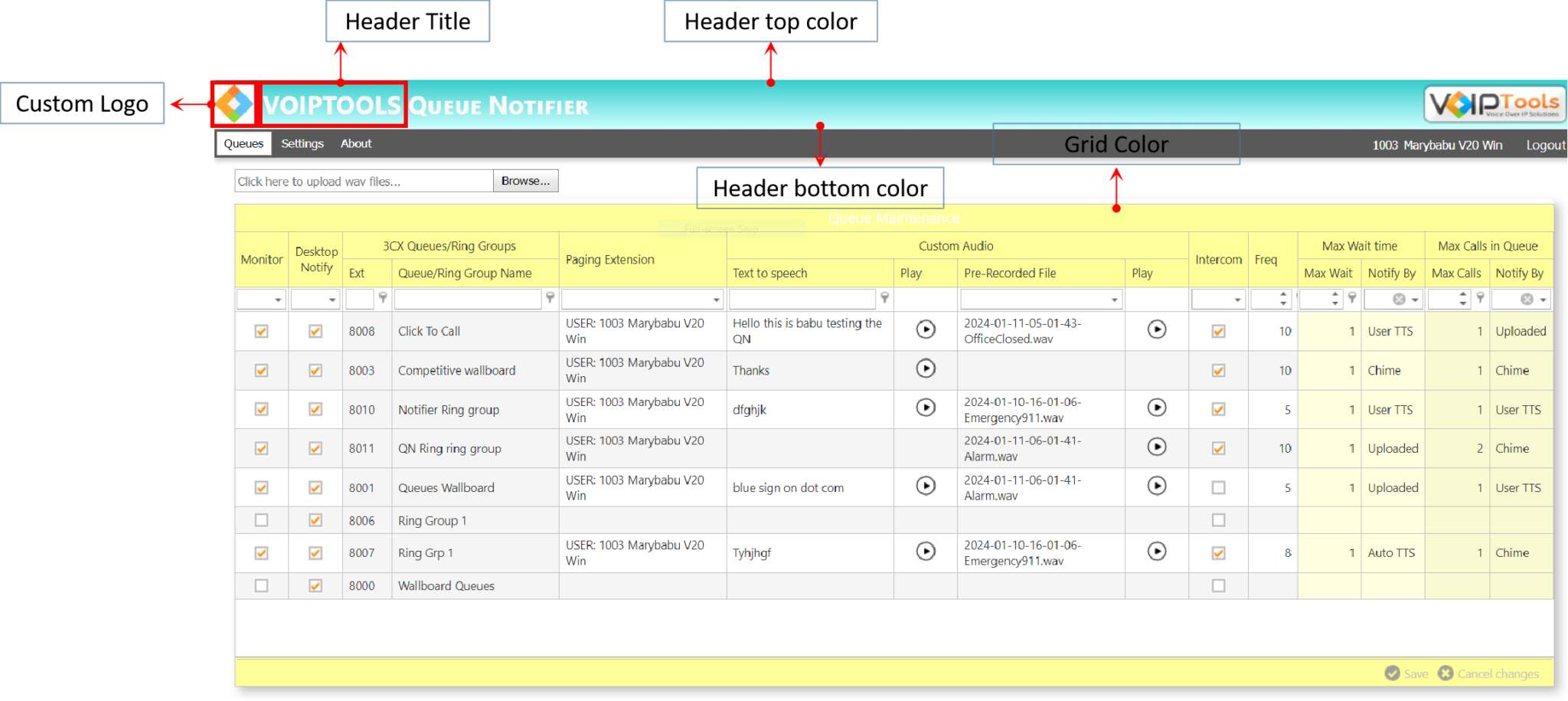Play the OfficeClosed.wav pre-recorded file
The height and width of the screenshot is (701, 1568).
tap(1156, 329)
